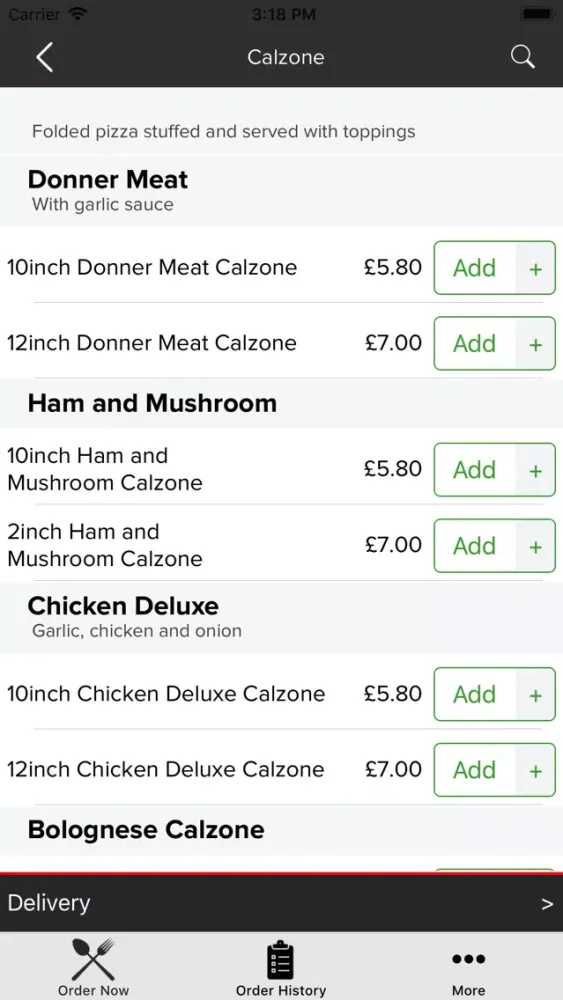Open the search magnifier icon
Image resolution: width=563 pixels, height=1000 pixels.
point(522,57)
